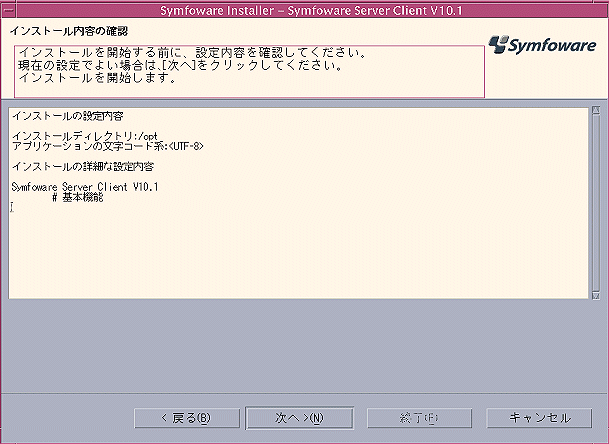This screenshot has height=444, width=609.
Task: Click the scrollbar up arrow
Action: [x=596, y=110]
